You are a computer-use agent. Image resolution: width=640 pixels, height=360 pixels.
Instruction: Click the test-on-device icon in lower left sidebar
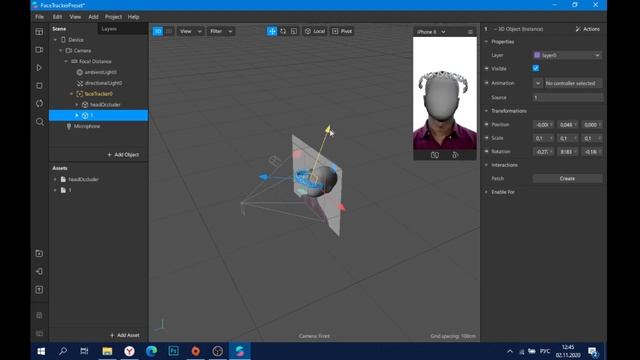pyautogui.click(x=39, y=271)
